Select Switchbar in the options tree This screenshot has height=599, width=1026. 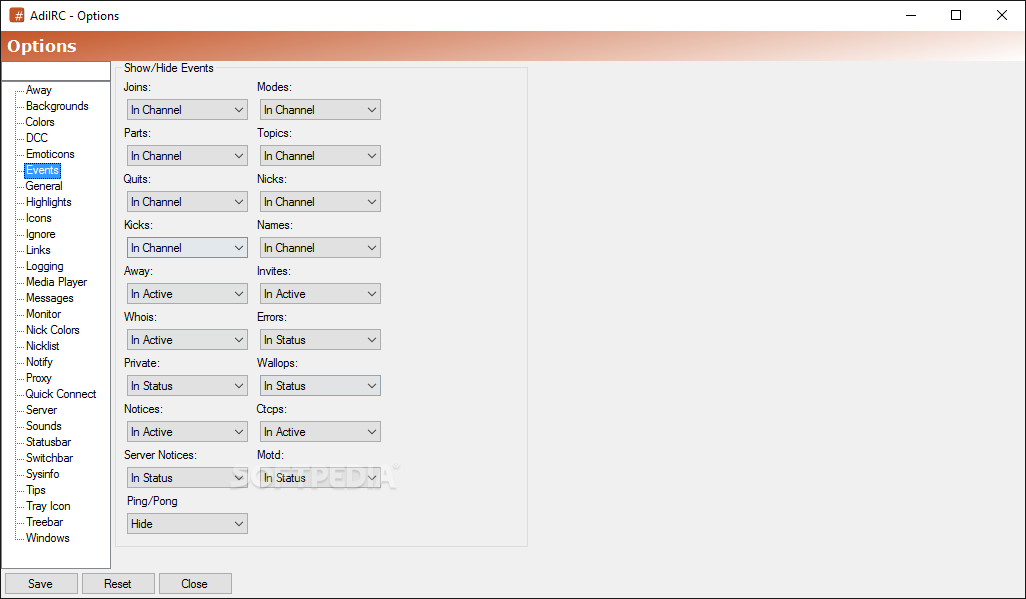[x=50, y=458]
